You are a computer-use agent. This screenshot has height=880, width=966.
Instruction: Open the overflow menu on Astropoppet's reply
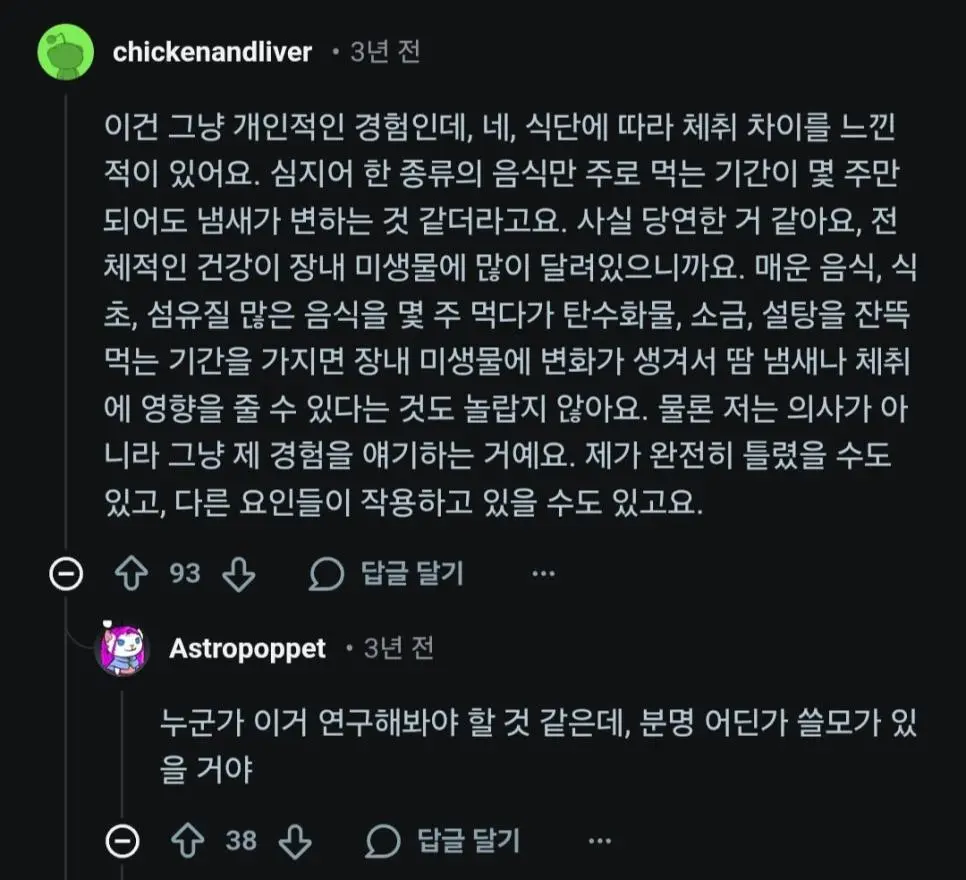click(x=598, y=842)
